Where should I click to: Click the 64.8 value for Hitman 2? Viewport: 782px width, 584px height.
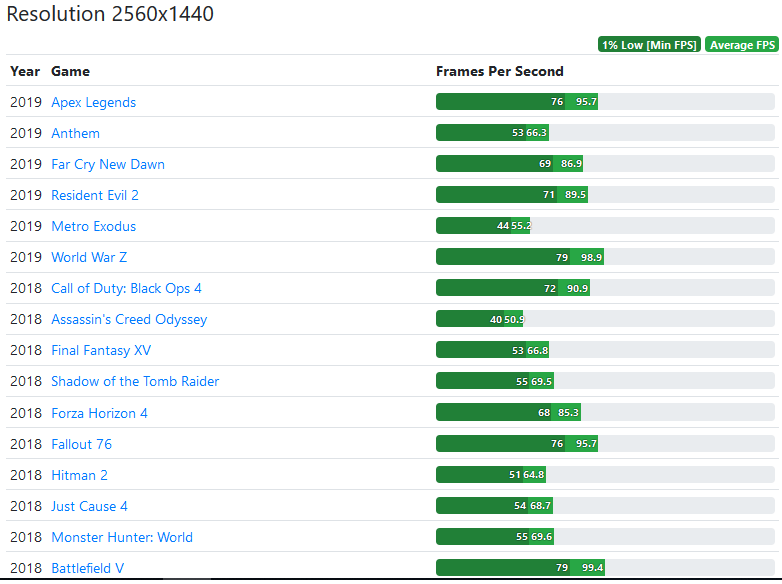pyautogui.click(x=533, y=474)
